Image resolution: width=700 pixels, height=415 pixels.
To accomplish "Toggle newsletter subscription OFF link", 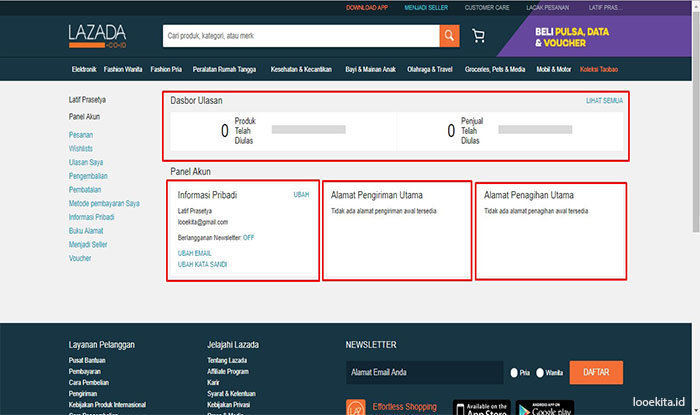I will (249, 238).
